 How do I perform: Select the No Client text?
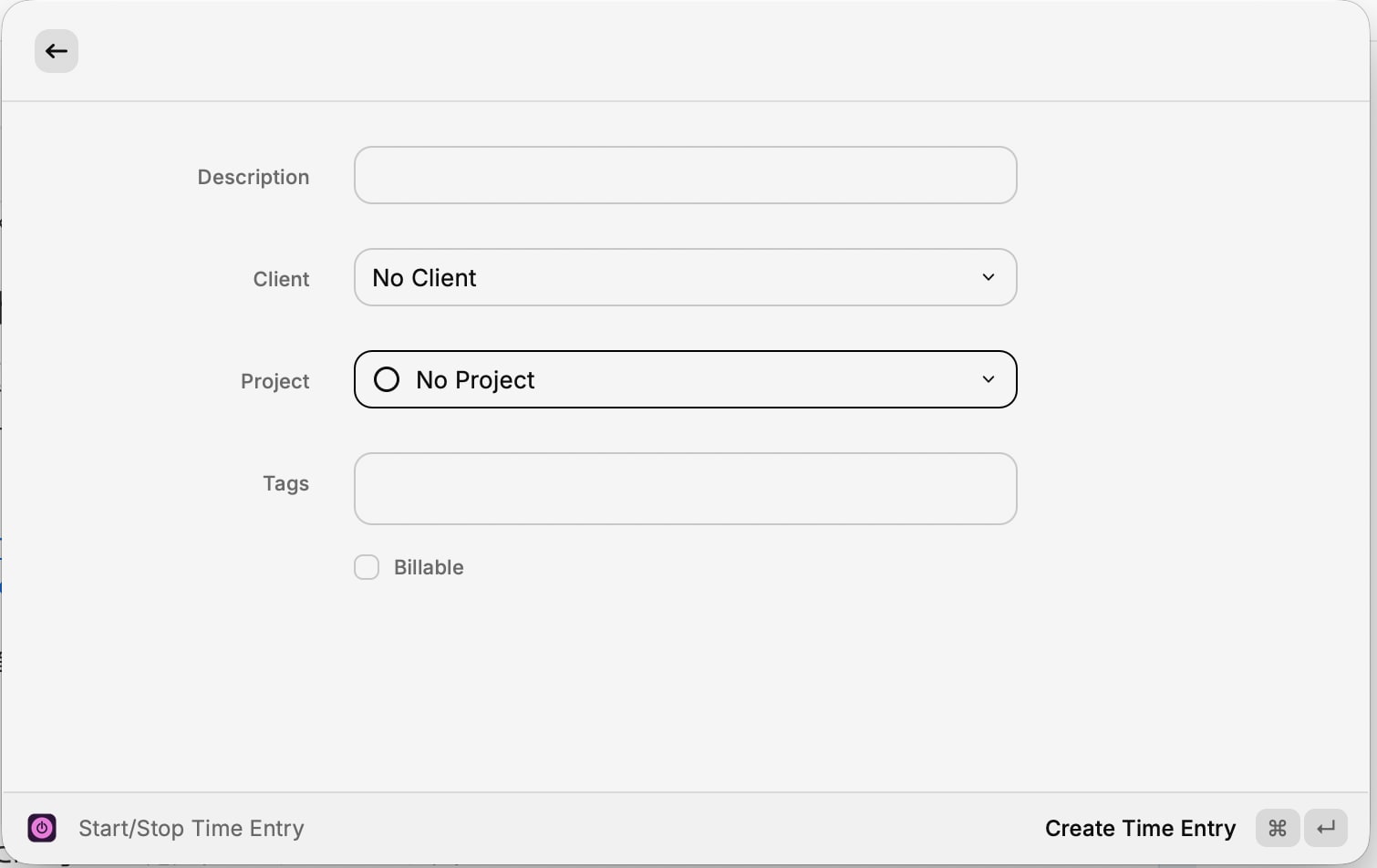[424, 278]
